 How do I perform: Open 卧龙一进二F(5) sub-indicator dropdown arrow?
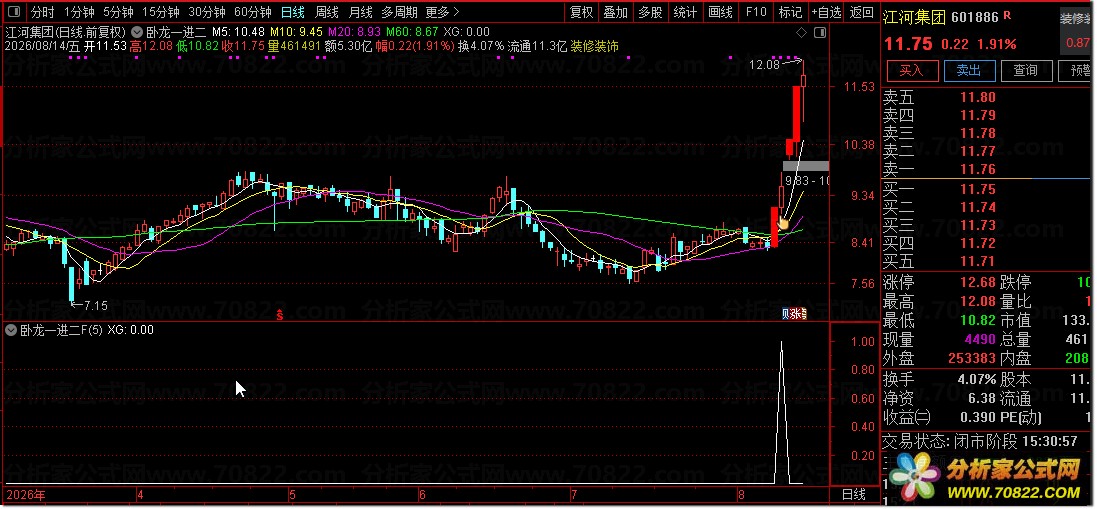[x=10, y=330]
